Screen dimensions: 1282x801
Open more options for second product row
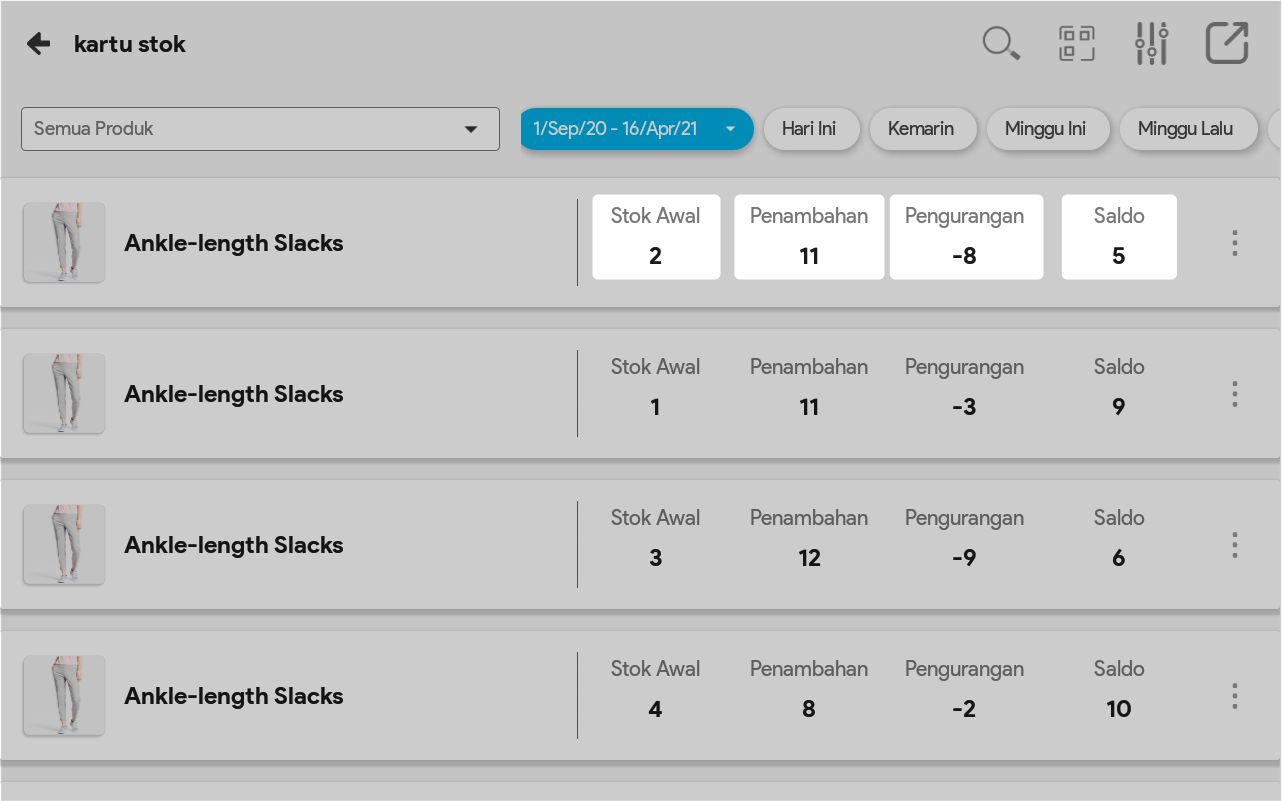pos(1235,394)
